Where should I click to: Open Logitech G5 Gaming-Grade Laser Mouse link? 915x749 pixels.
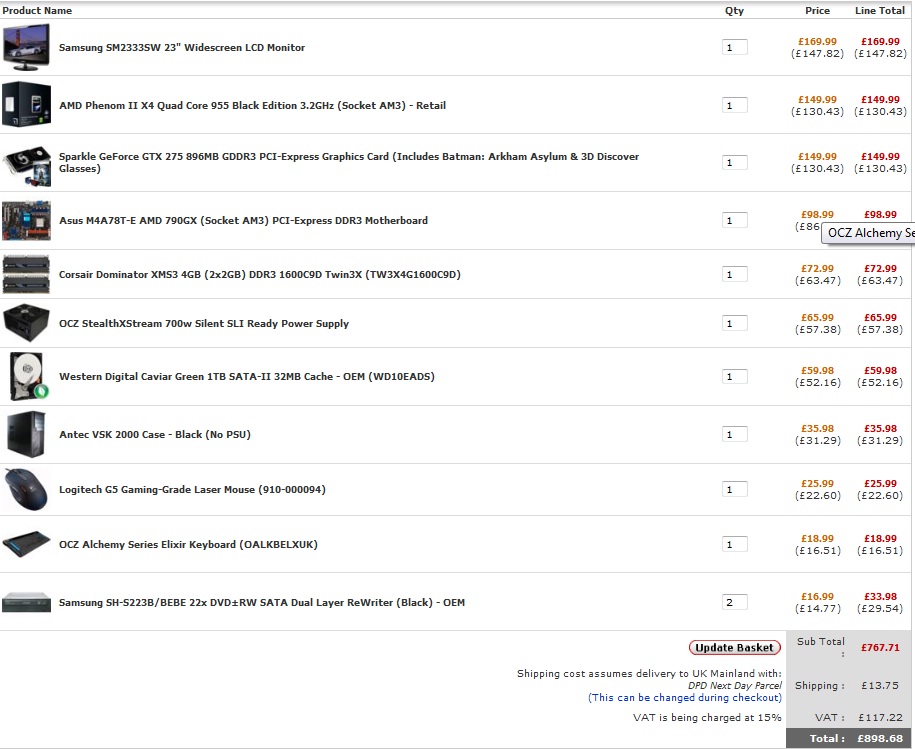coord(192,489)
